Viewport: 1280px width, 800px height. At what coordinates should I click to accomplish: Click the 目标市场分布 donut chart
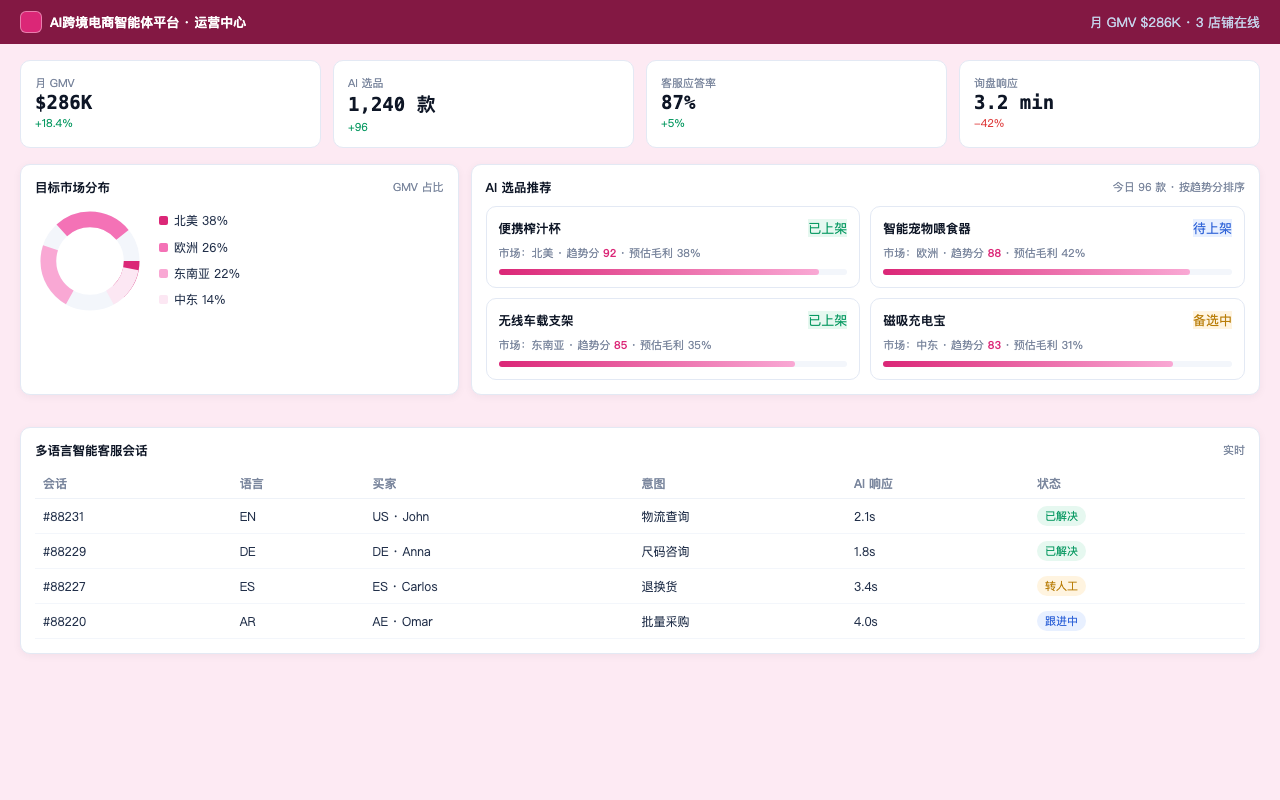[90, 261]
